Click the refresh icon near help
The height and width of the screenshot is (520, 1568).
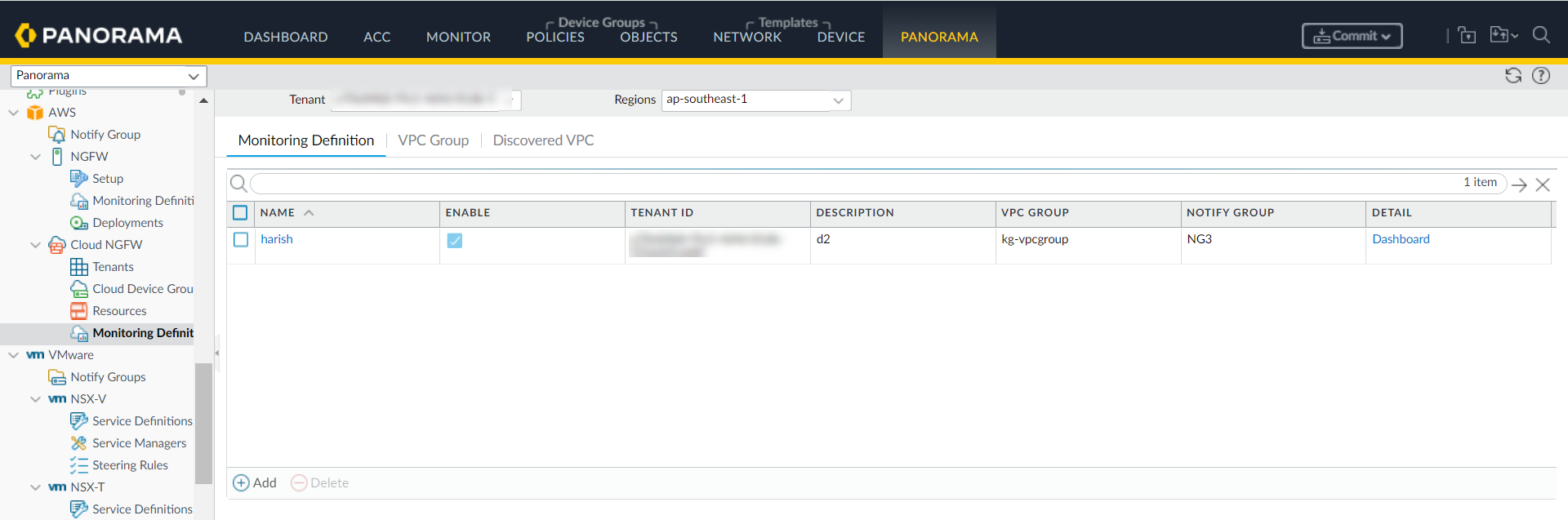1512,76
